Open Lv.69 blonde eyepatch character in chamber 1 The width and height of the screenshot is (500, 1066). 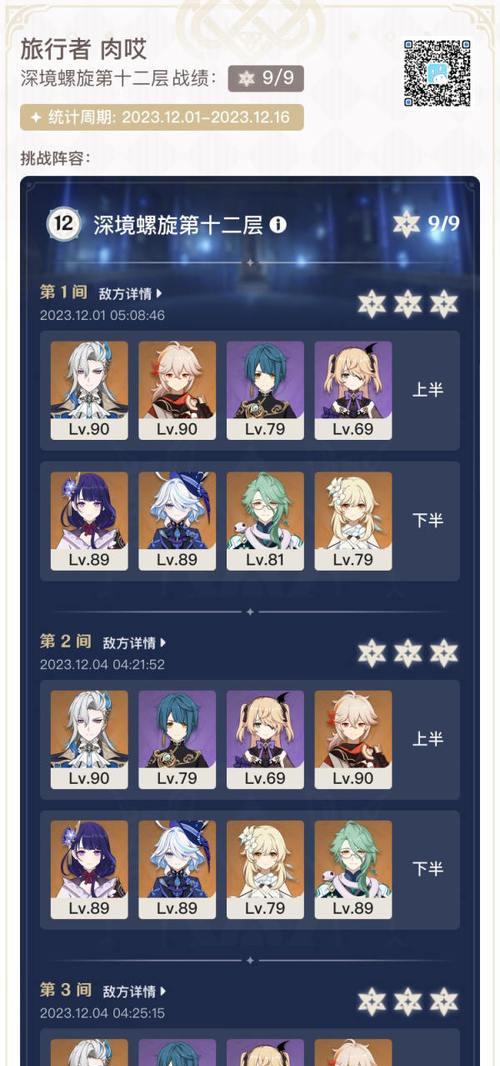(353, 390)
